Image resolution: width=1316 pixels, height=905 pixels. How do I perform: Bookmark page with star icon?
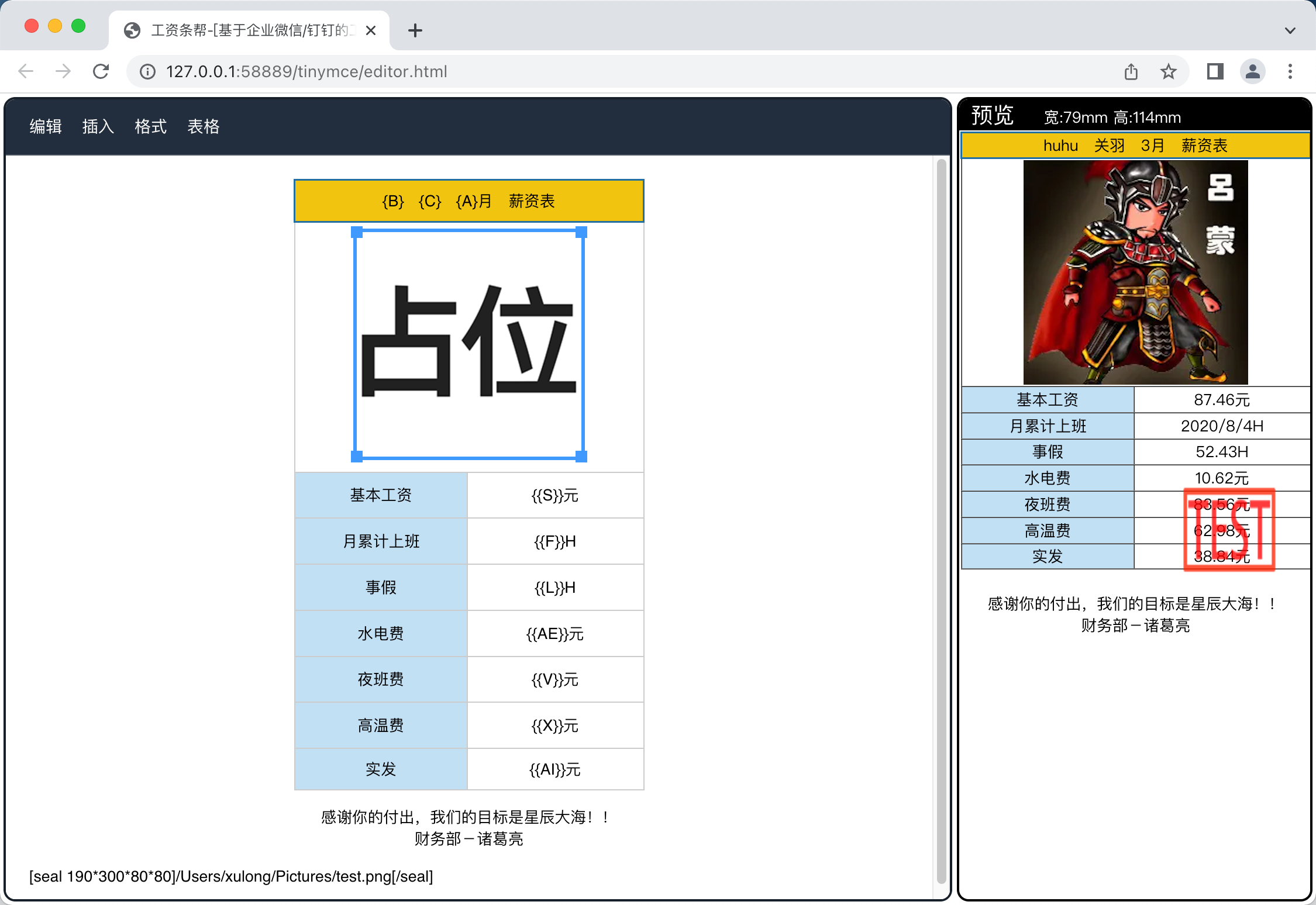click(x=1168, y=71)
